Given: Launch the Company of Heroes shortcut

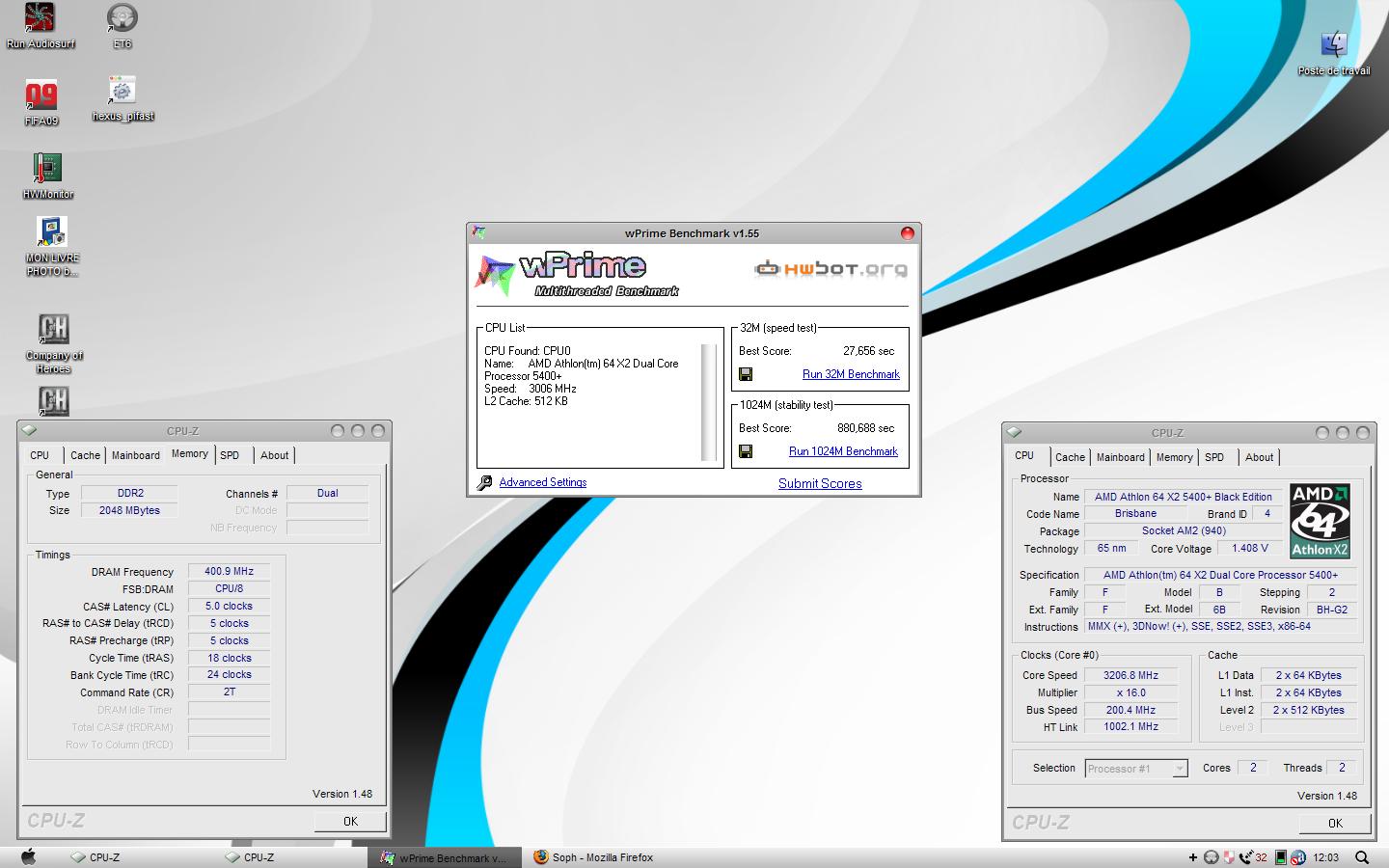Looking at the screenshot, I should 54,344.
